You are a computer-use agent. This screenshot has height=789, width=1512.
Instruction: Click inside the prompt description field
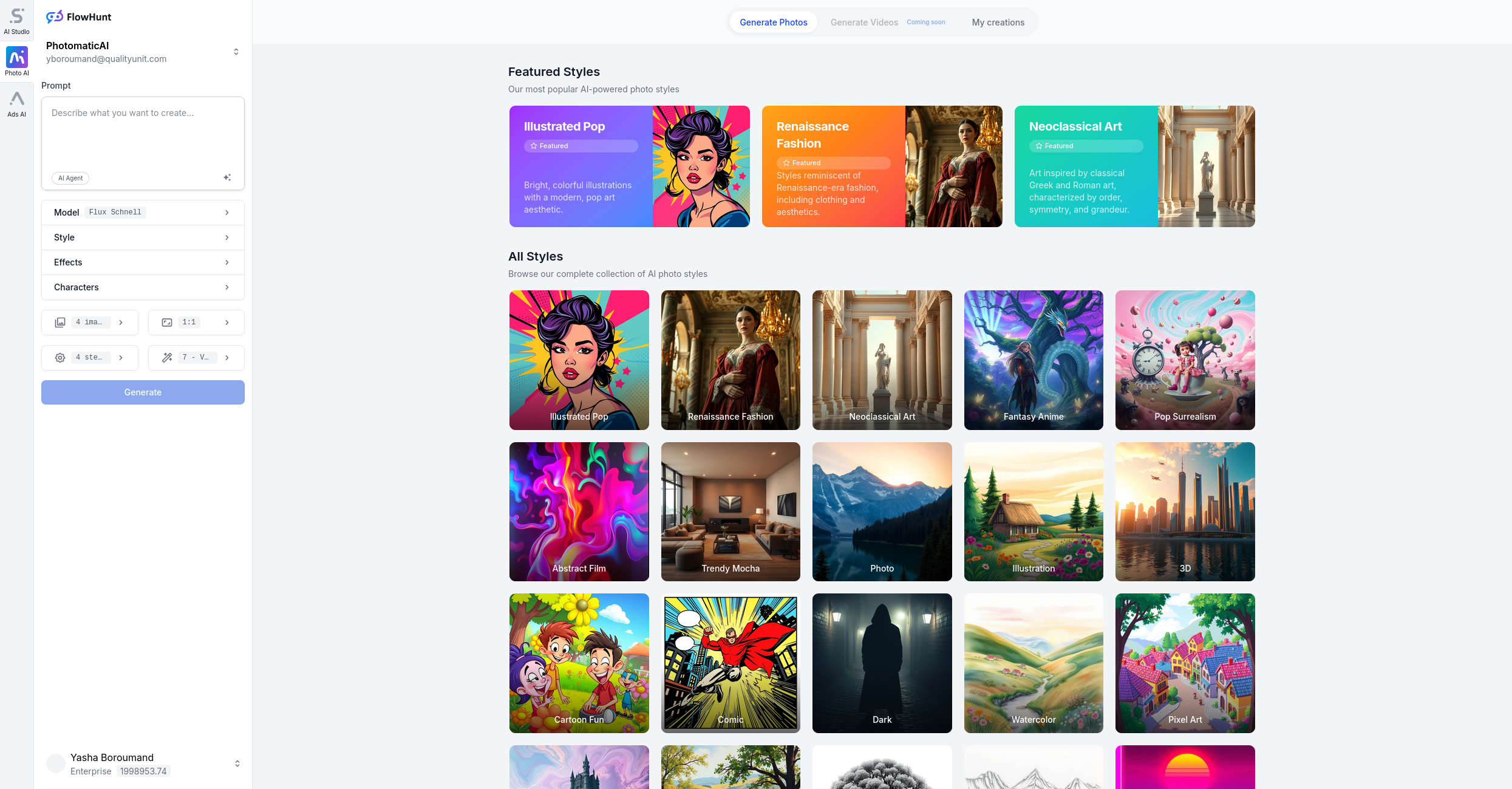(142, 134)
